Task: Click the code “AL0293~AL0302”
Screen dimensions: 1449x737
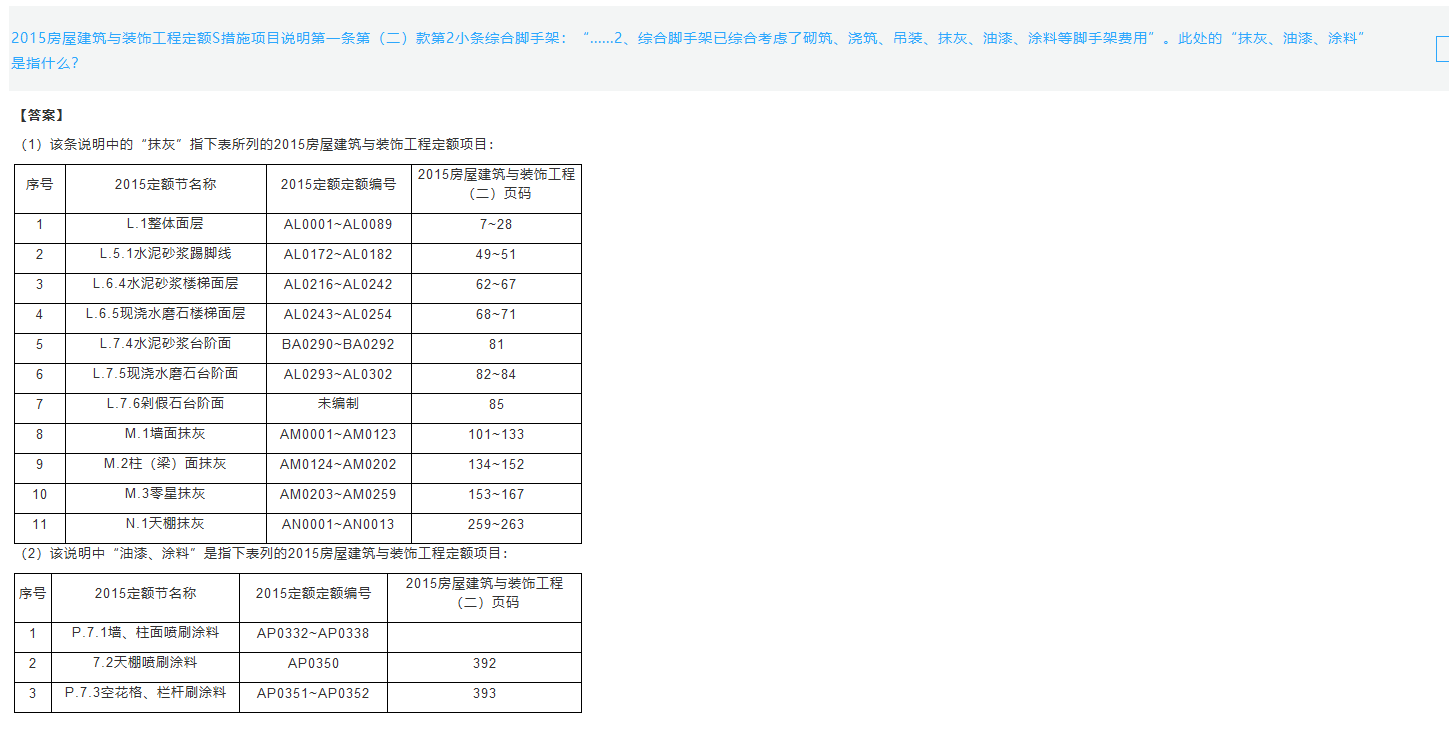Action: 338,374
